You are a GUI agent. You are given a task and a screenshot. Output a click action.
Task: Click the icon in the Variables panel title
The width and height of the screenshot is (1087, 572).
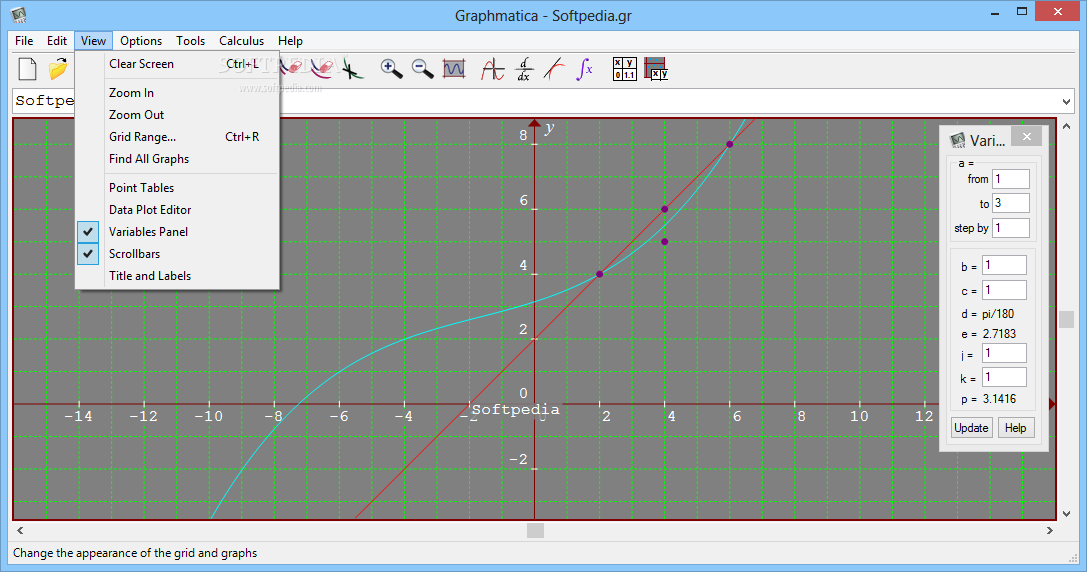pyautogui.click(x=957, y=141)
